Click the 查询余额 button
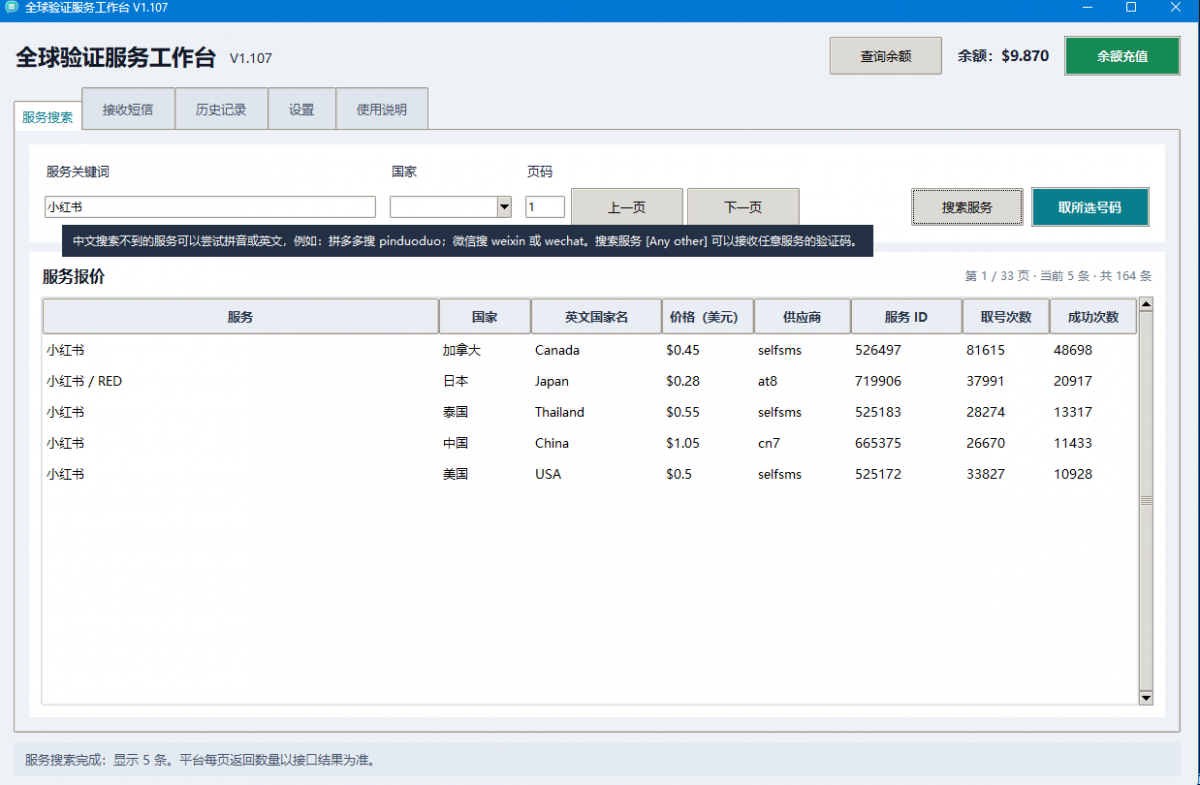This screenshot has width=1200, height=785. coord(886,56)
